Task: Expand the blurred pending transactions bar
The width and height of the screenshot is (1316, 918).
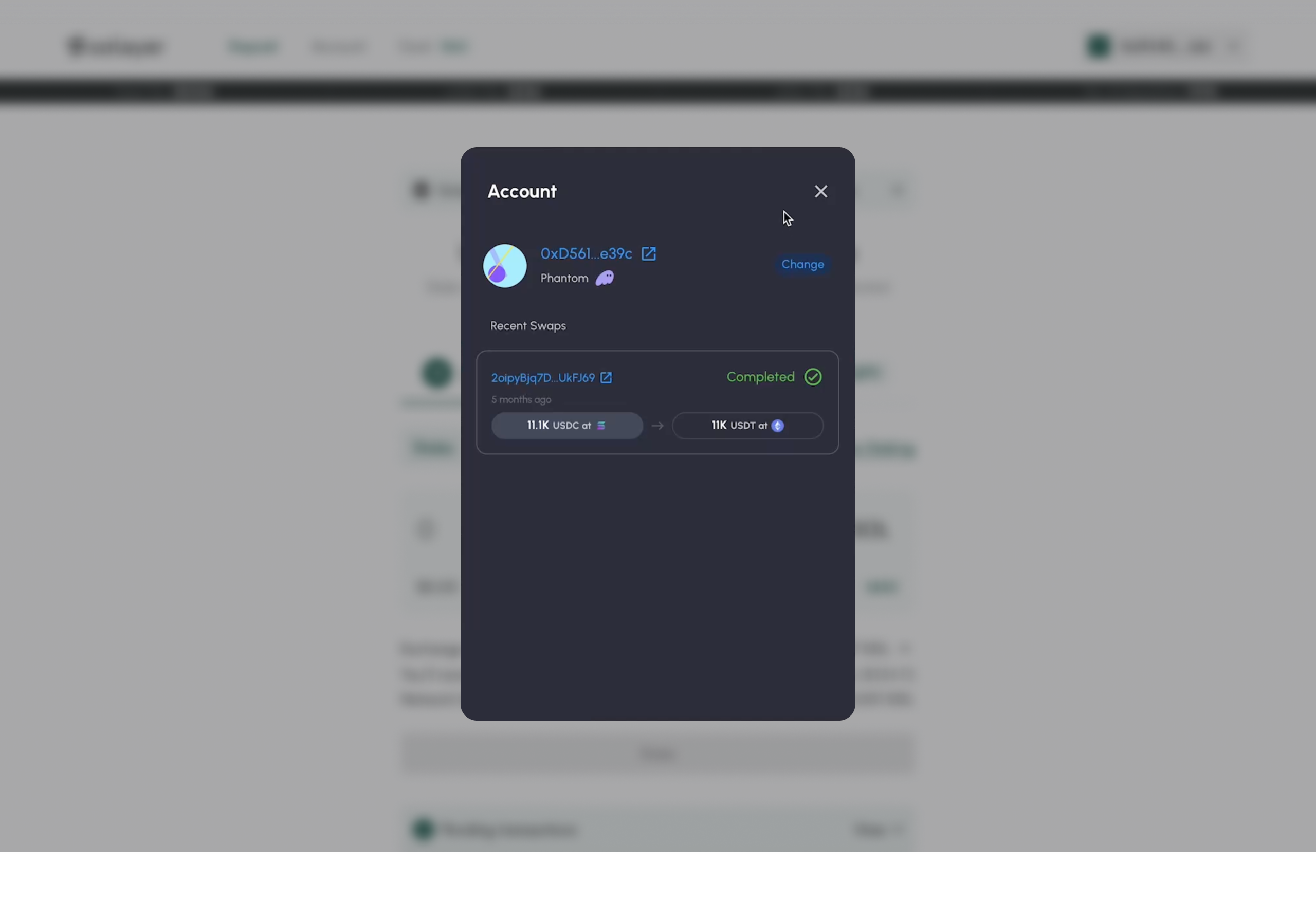Action: (x=657, y=830)
